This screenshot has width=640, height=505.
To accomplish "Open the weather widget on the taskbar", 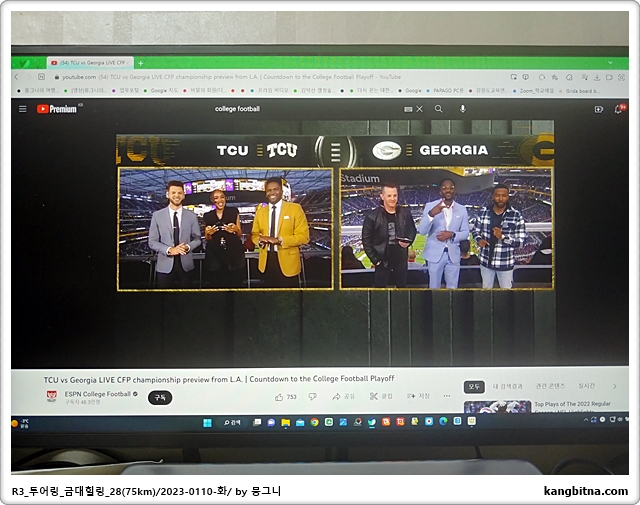I will 20,423.
